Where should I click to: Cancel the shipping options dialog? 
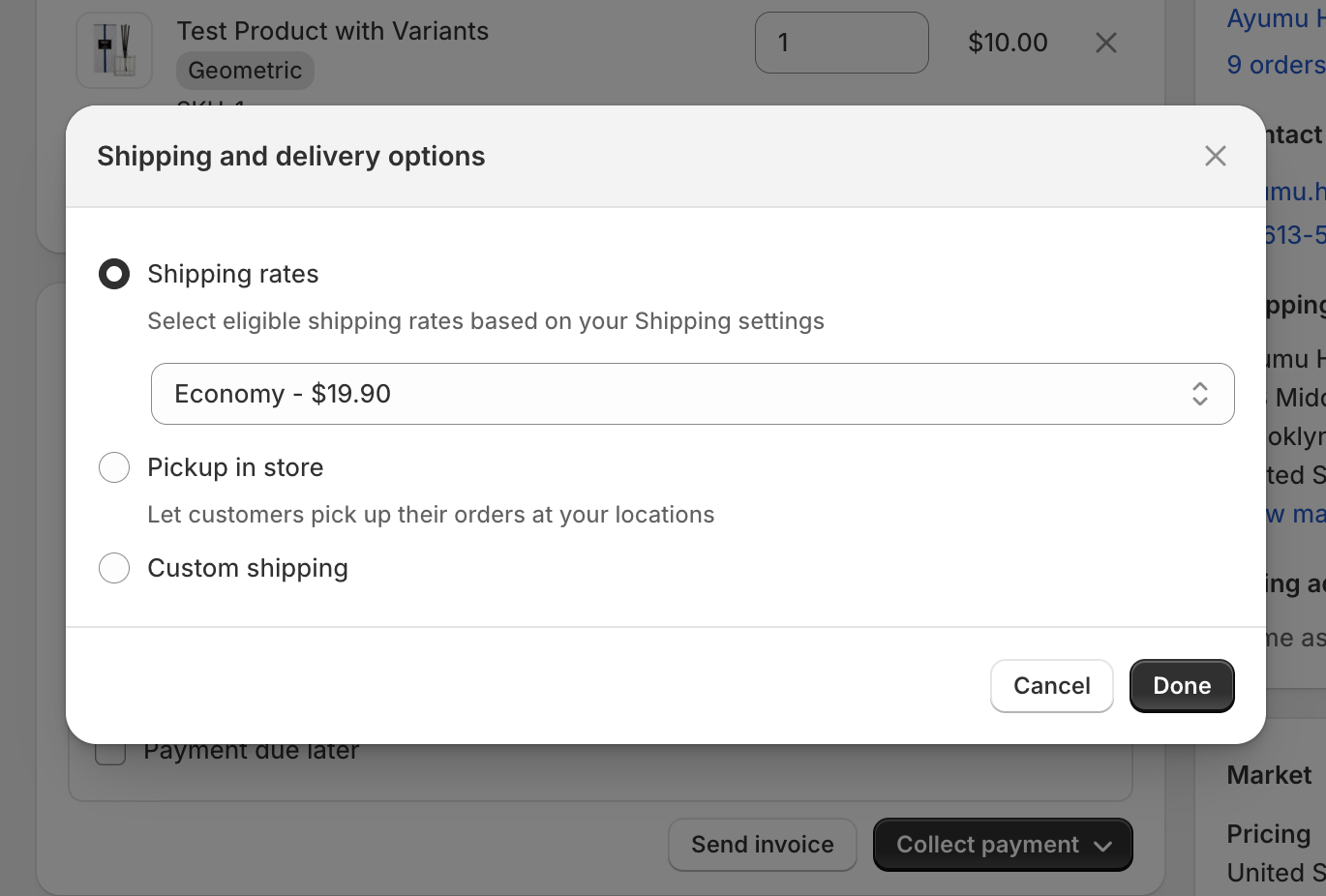pyautogui.click(x=1052, y=686)
